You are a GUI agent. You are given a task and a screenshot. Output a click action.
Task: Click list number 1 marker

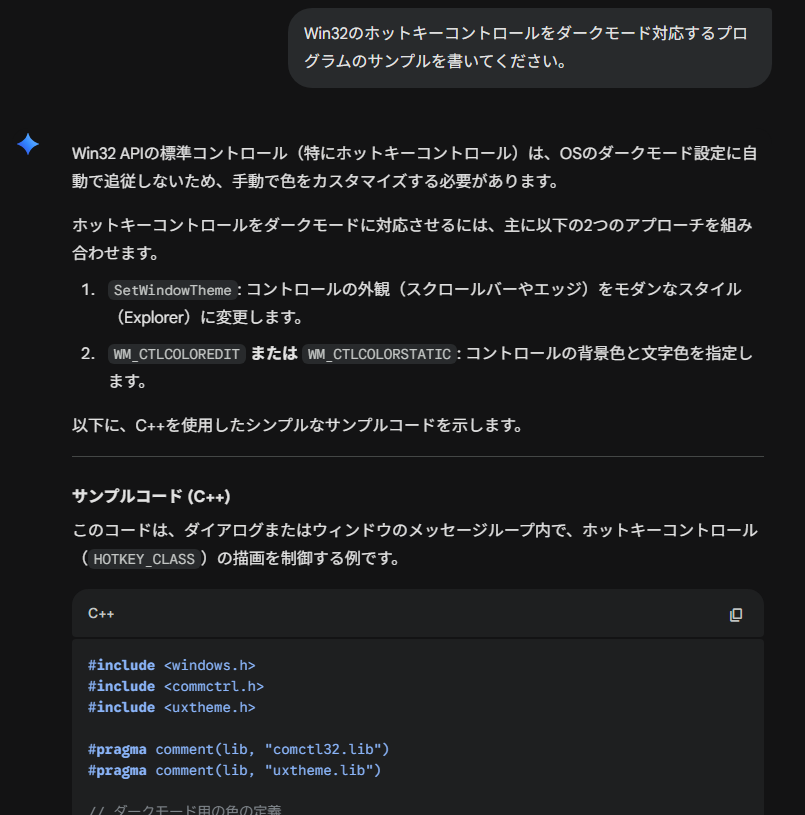[x=87, y=290]
